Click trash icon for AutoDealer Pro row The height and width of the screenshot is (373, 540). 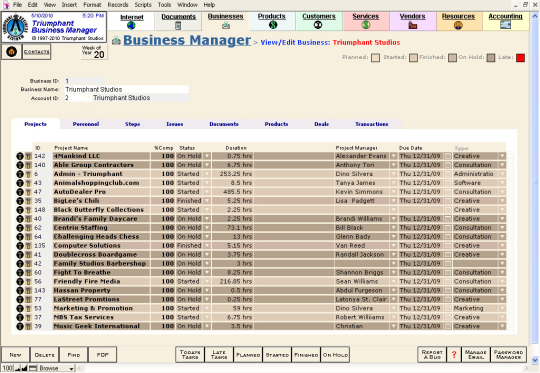pyautogui.click(x=28, y=192)
